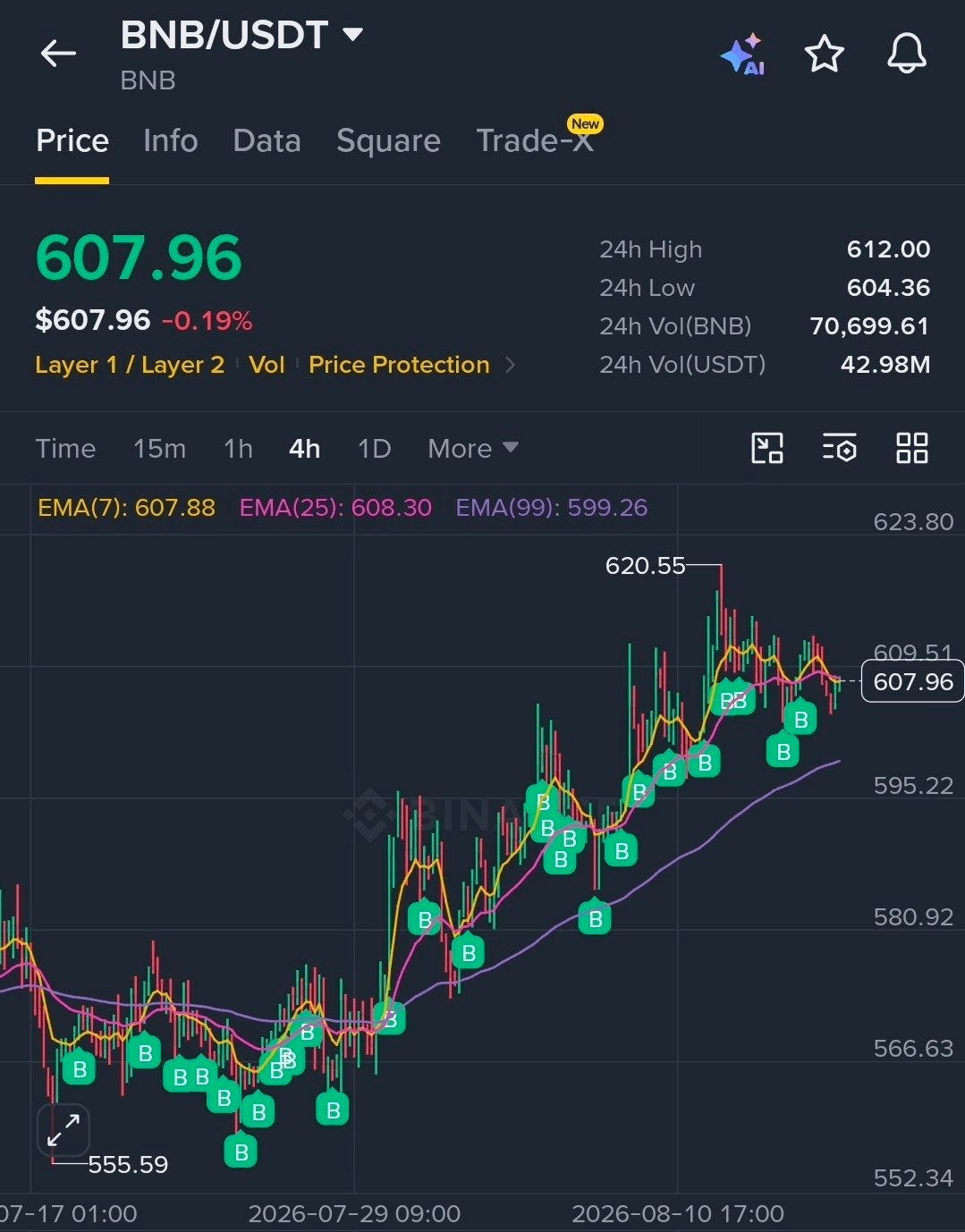
Task: Tap the current price tag 607.96 on axis
Action: (912, 681)
